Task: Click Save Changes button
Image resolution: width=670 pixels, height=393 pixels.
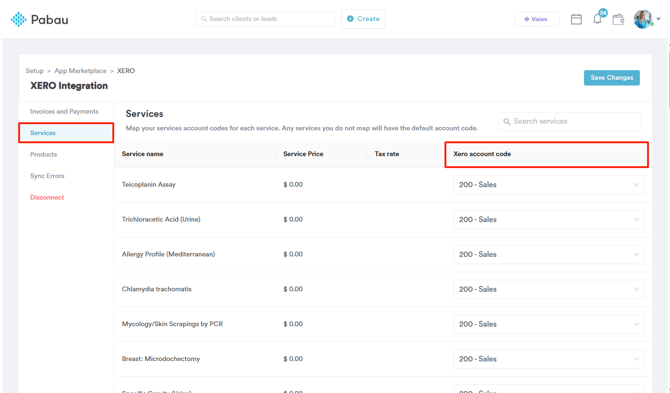Action: click(x=611, y=78)
